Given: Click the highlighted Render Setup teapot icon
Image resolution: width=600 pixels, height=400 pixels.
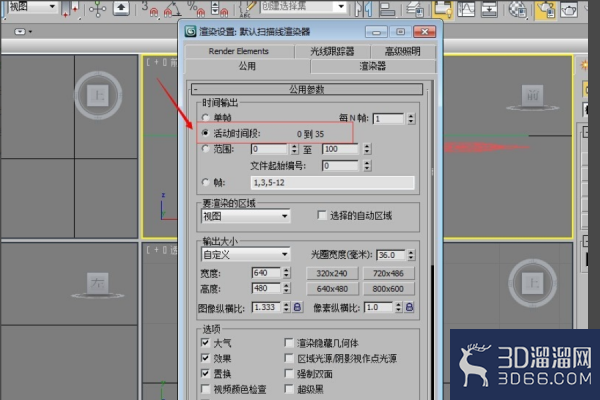Looking at the screenshot, I should (x=546, y=9).
